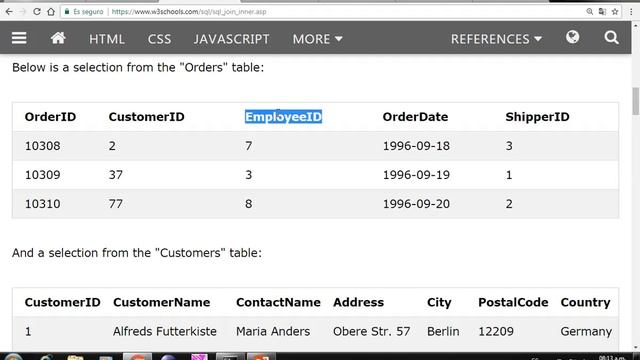
Task: Open browser home page button
Action: pyautogui.click(x=51, y=11)
